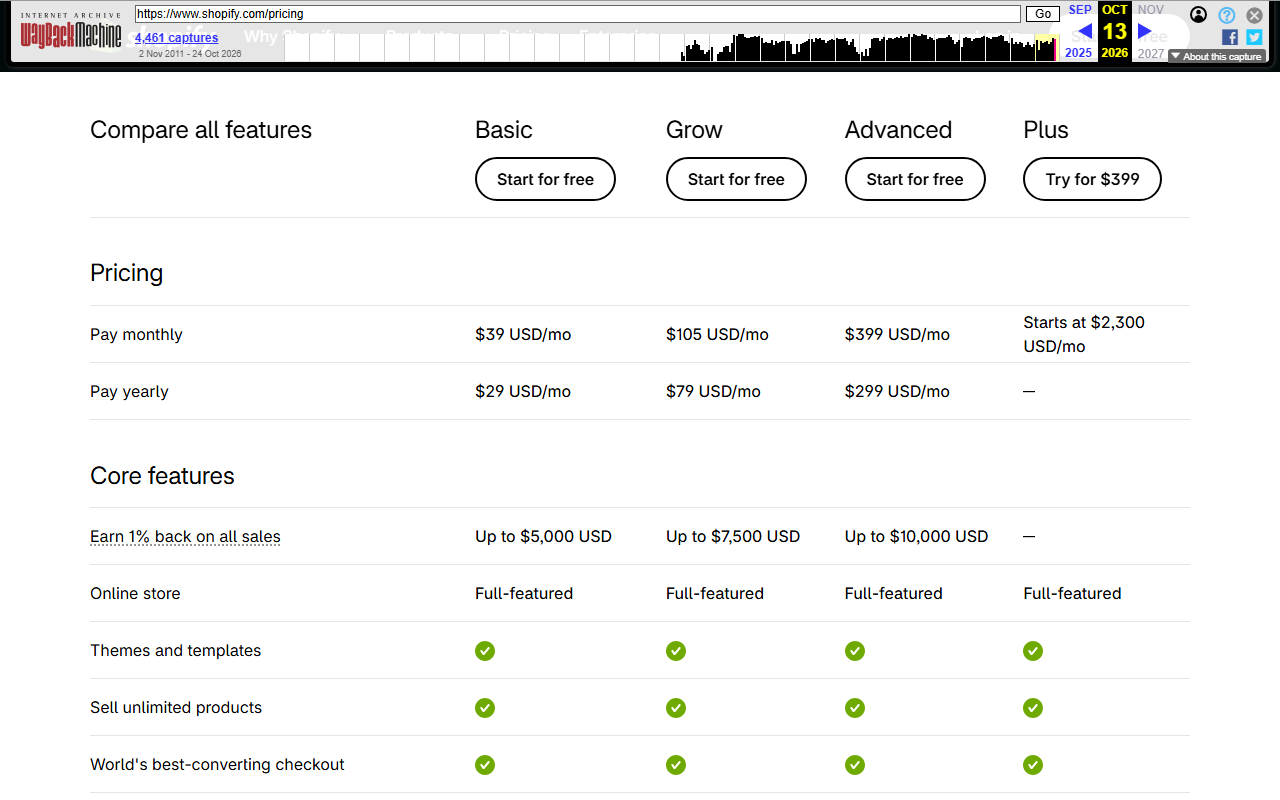This screenshot has width=1280, height=800.
Task: Jump to the SEP month capture
Action: pos(1080,10)
